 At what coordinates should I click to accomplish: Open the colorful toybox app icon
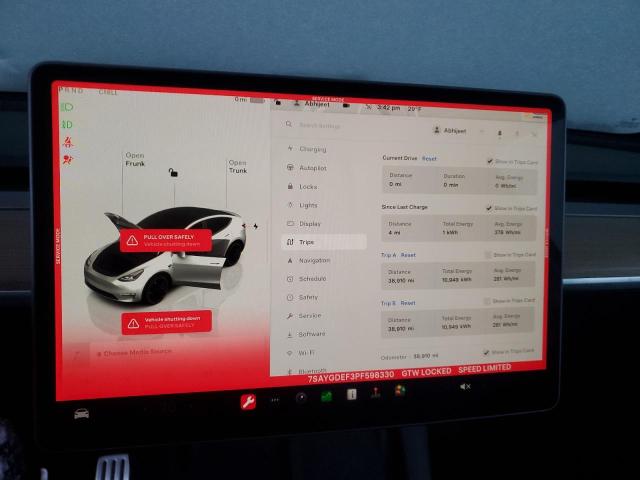point(400,391)
